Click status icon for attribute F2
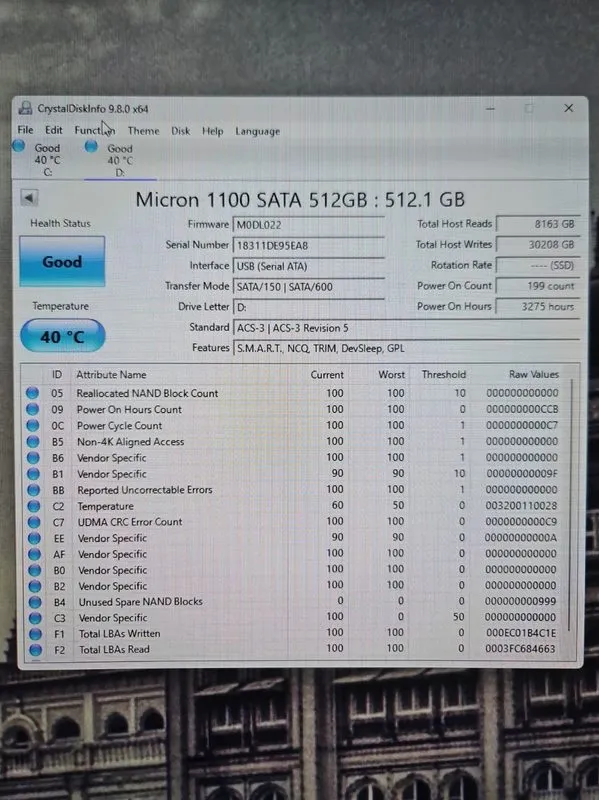Image resolution: width=599 pixels, height=800 pixels. (36, 649)
